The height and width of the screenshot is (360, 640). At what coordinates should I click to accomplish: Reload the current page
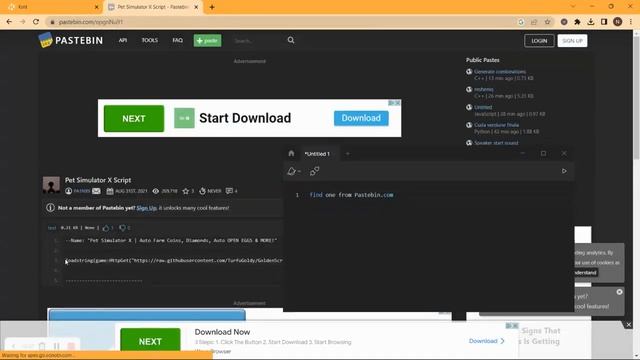(36, 22)
